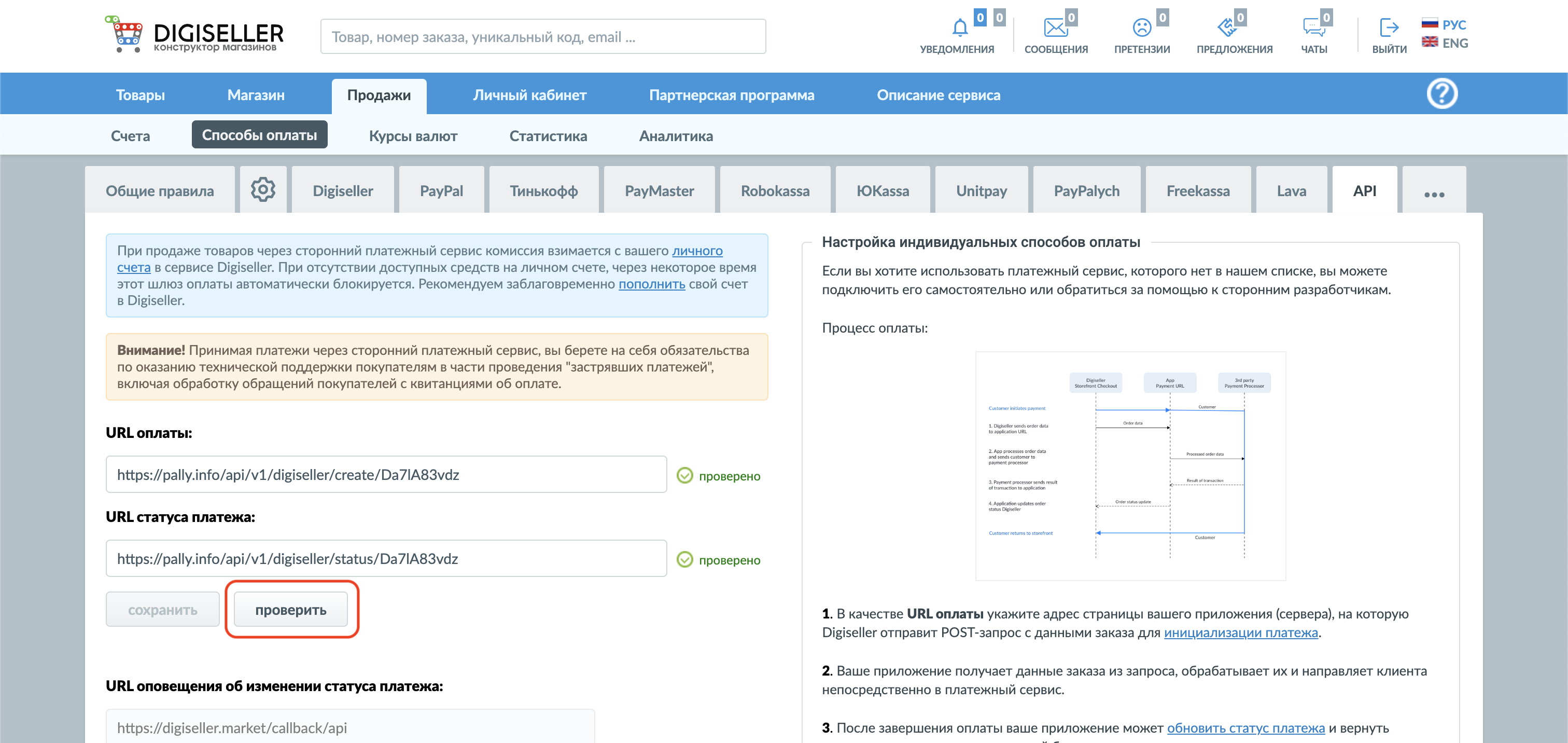The width and height of the screenshot is (1568, 743).
Task: Open payment settings gear tab
Action: [263, 190]
